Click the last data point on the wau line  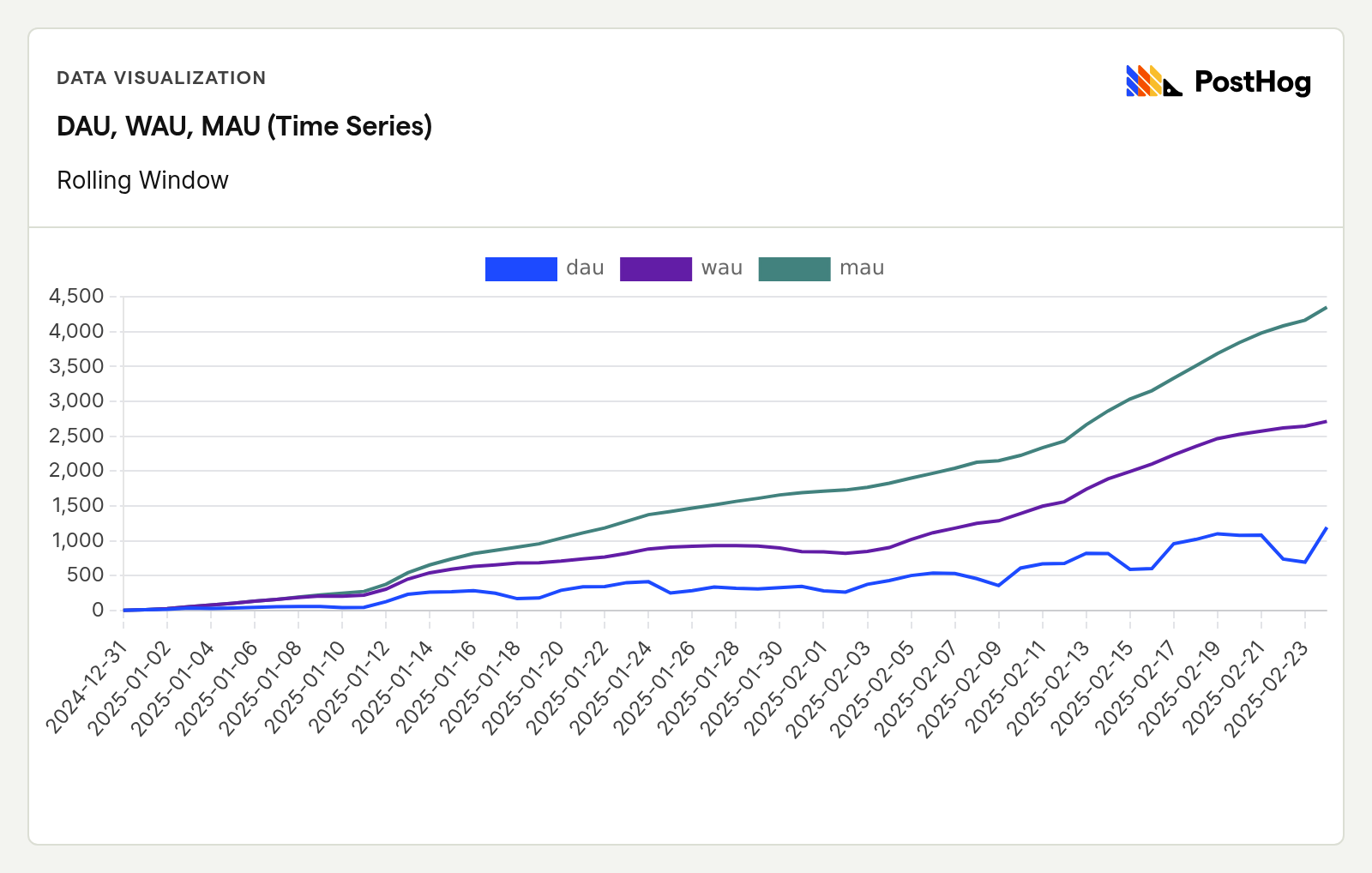pyautogui.click(x=1326, y=421)
